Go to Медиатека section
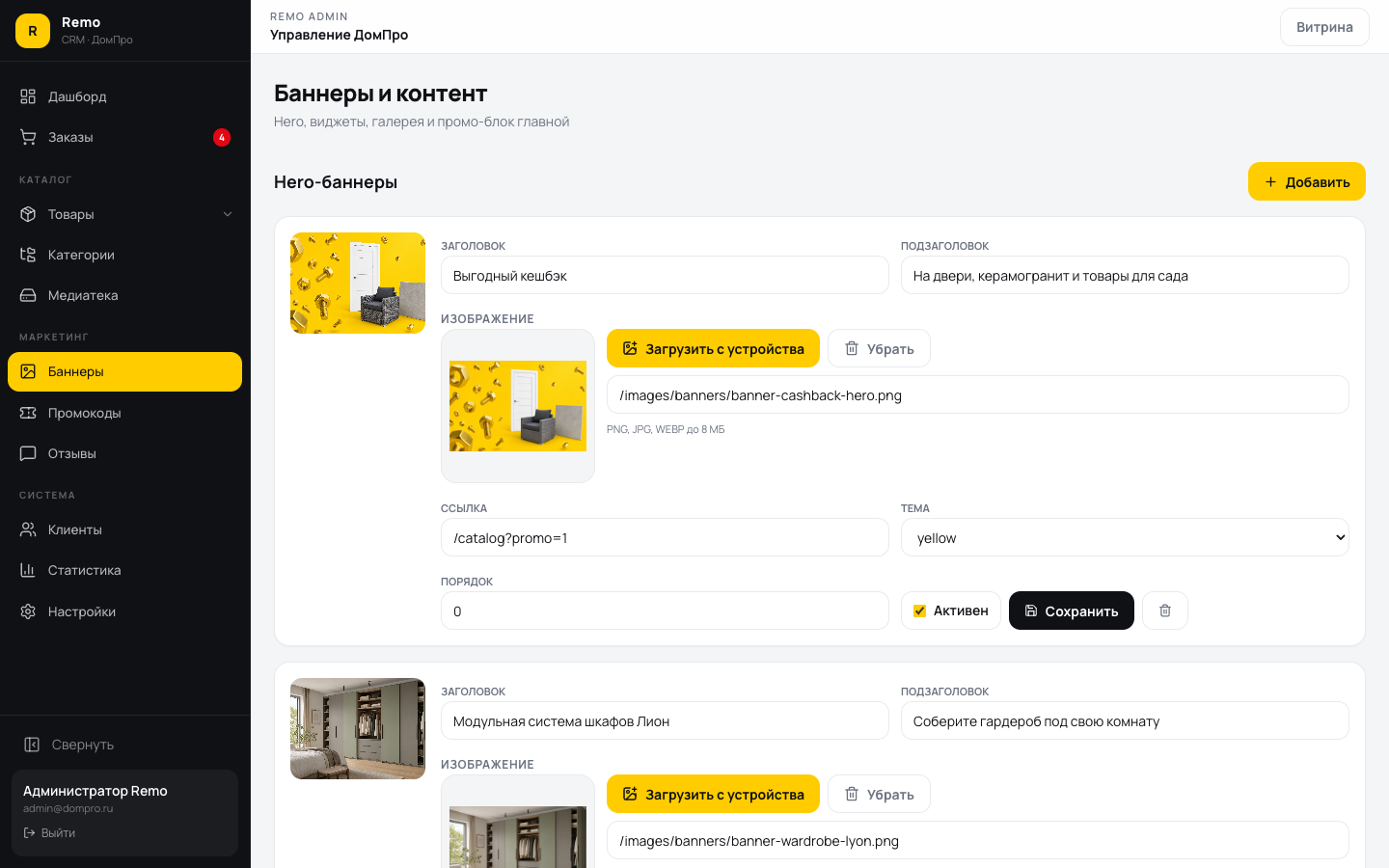The height and width of the screenshot is (868, 1389). point(124,295)
